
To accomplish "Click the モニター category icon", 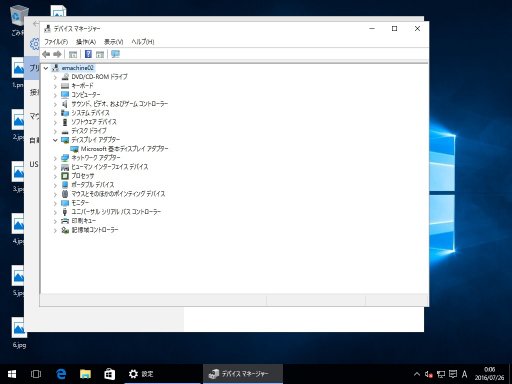I will click(65, 203).
